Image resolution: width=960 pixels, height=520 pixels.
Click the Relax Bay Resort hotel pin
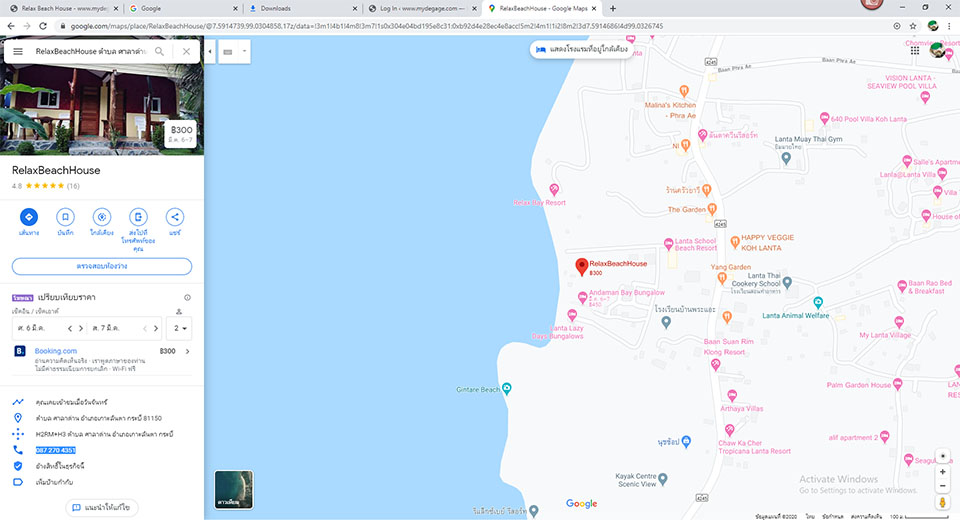(x=554, y=189)
